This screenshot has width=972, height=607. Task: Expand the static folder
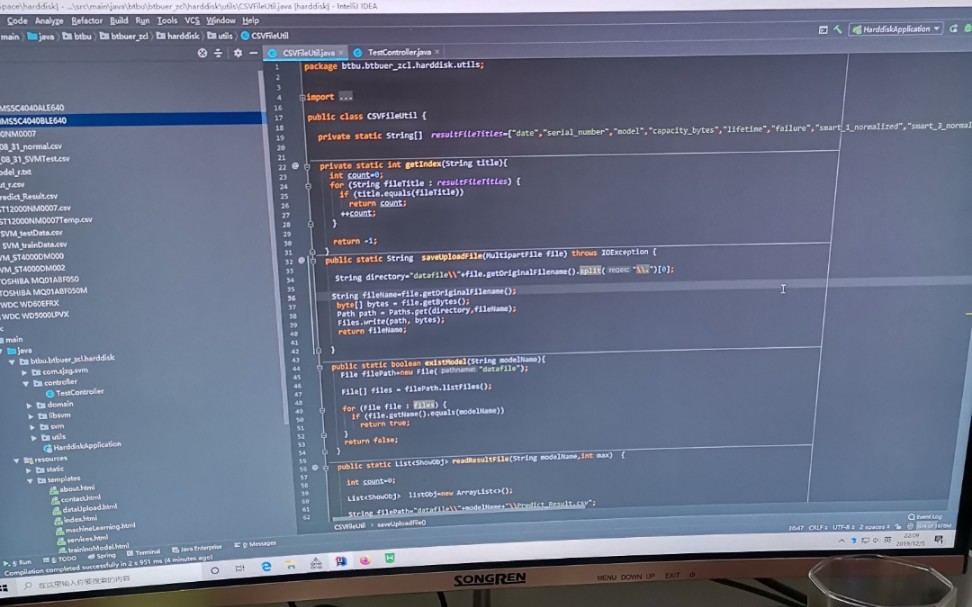click(28, 471)
